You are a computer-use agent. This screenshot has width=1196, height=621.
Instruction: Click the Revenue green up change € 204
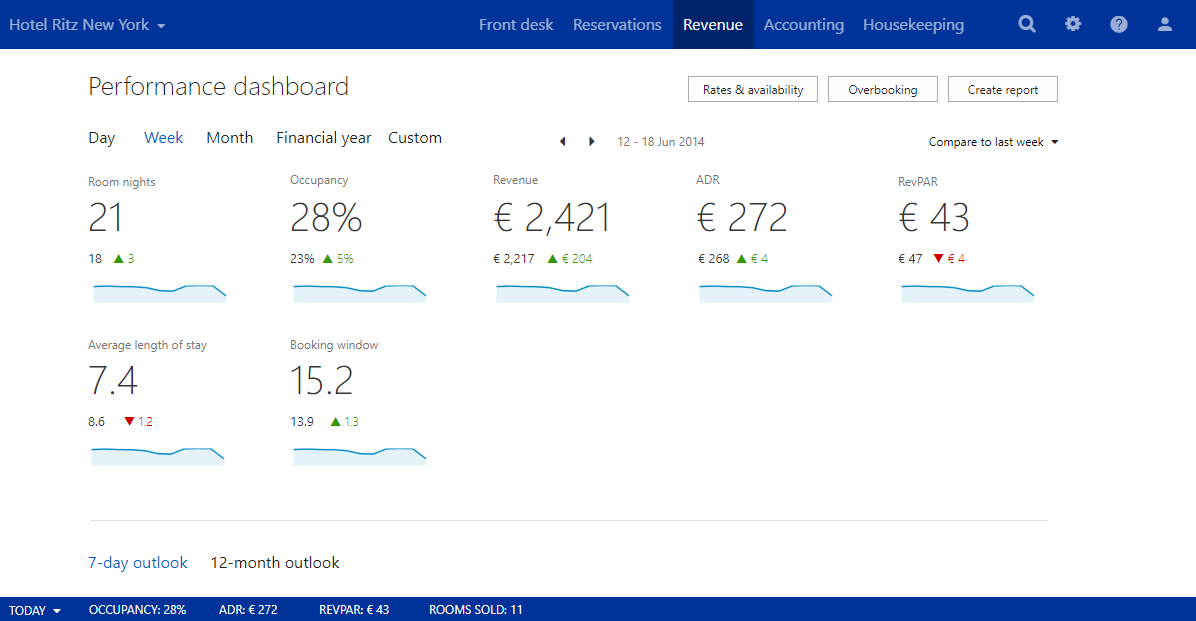570,259
